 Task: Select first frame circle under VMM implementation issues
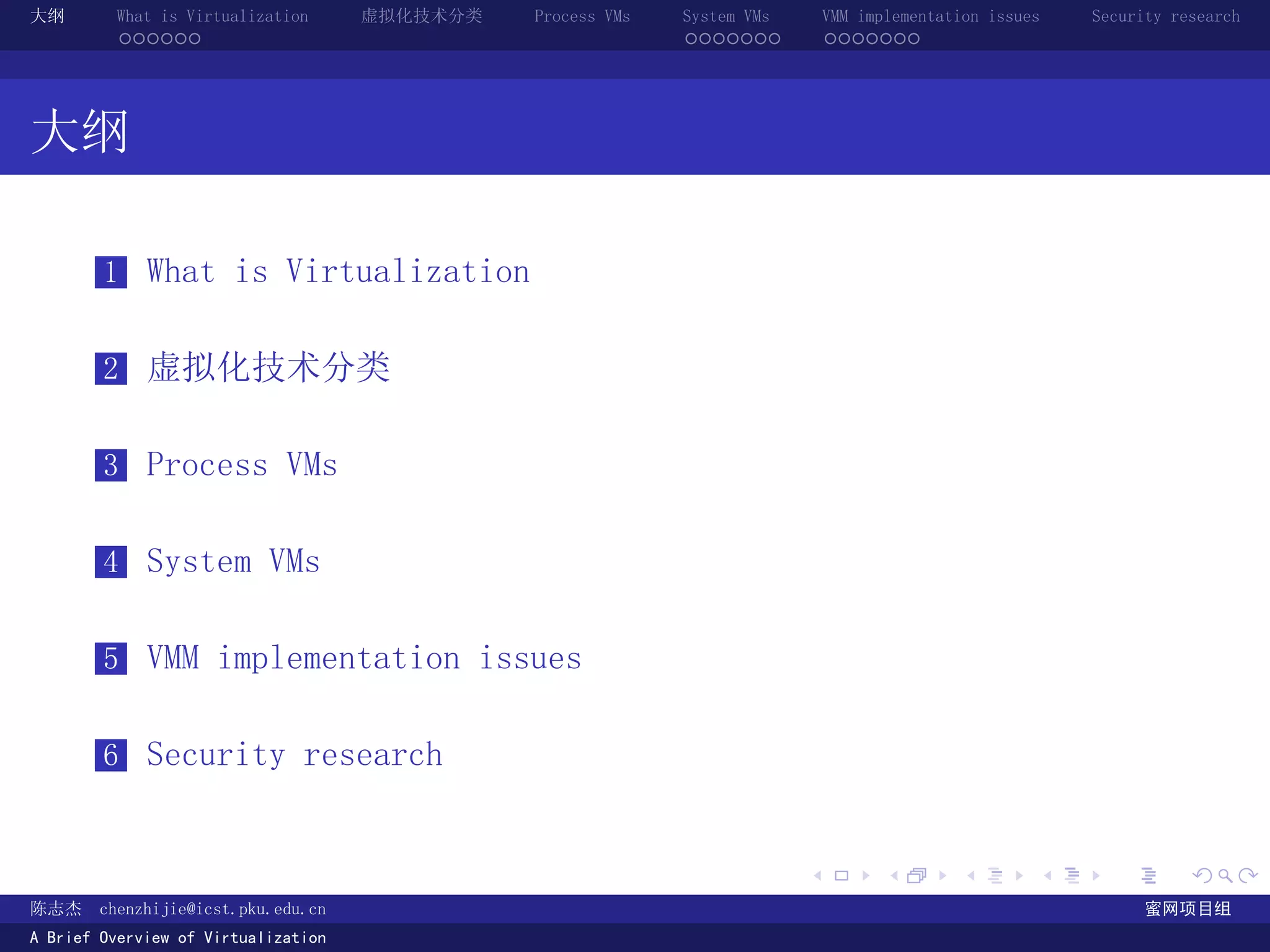tap(830, 38)
